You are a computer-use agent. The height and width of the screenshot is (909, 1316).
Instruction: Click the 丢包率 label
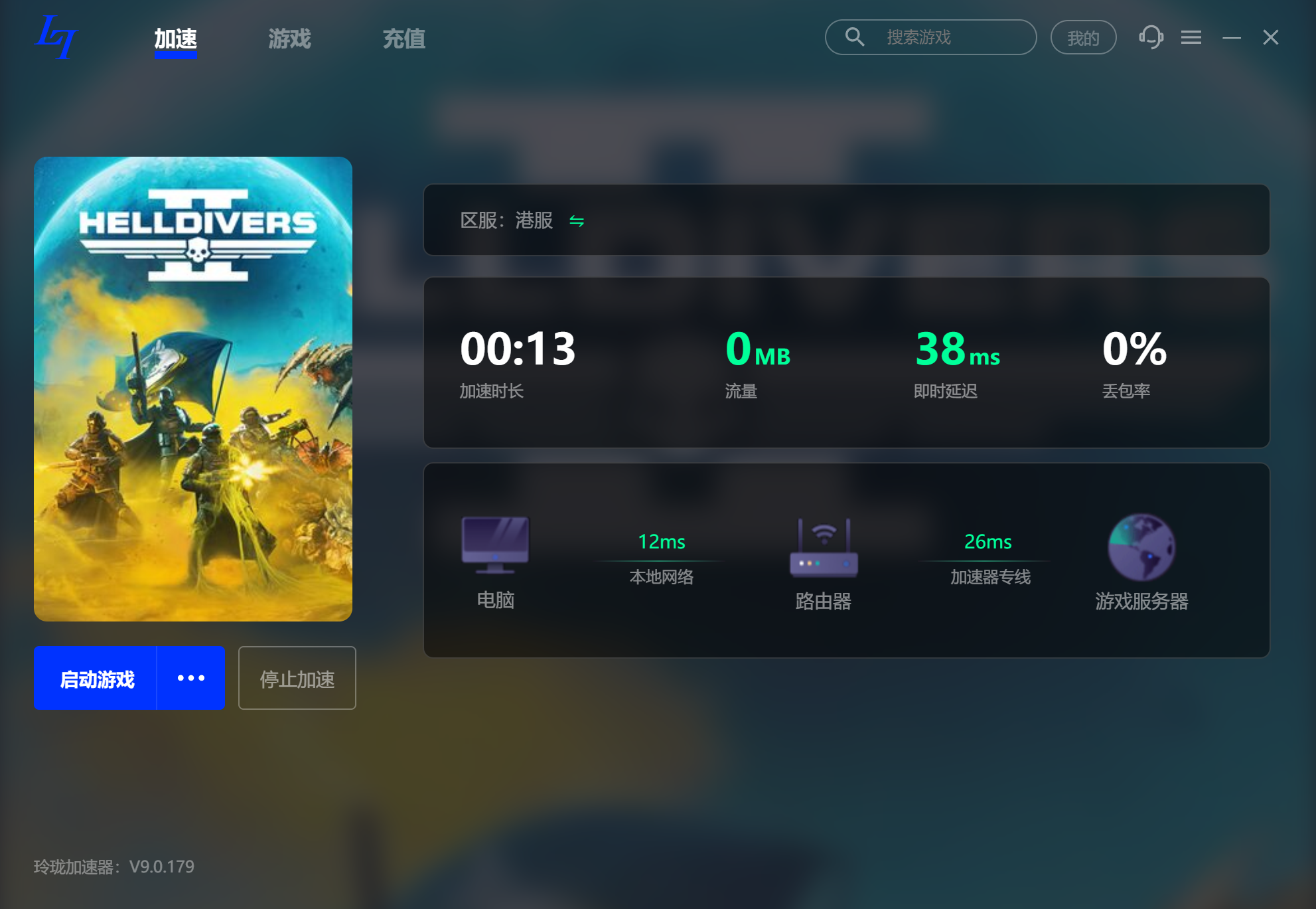pos(1126,391)
